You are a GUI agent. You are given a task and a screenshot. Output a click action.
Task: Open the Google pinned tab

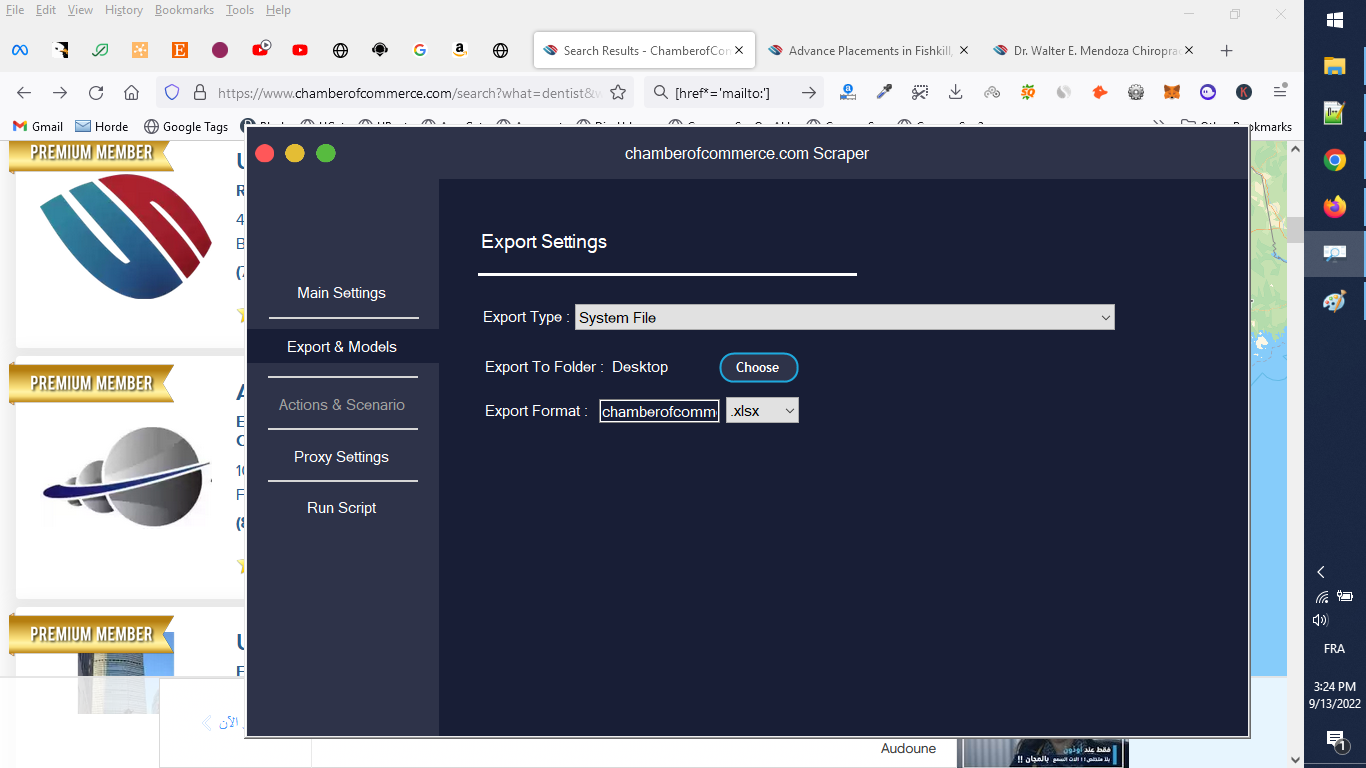click(420, 50)
